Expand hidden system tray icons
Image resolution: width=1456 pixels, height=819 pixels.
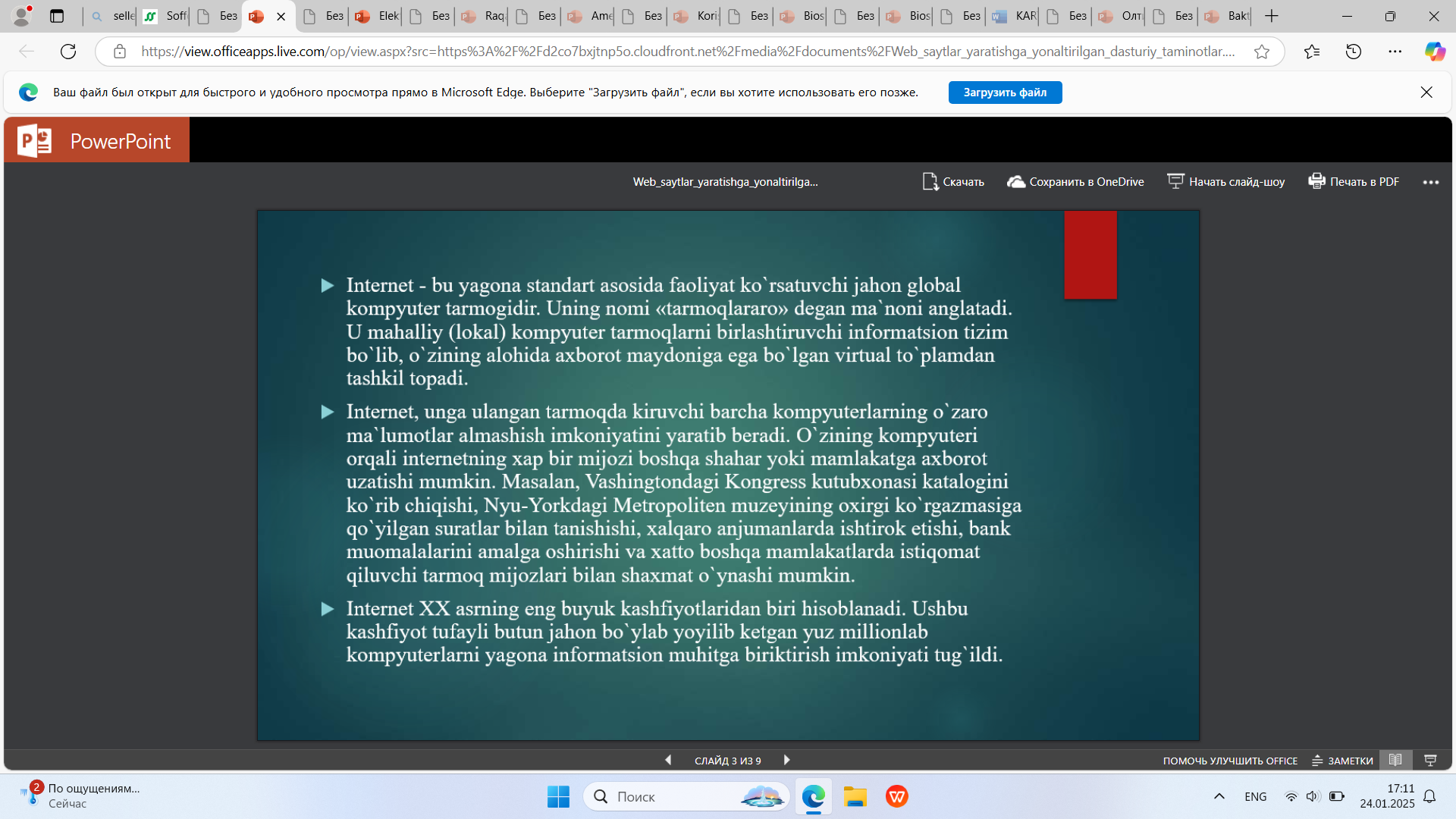[1219, 796]
